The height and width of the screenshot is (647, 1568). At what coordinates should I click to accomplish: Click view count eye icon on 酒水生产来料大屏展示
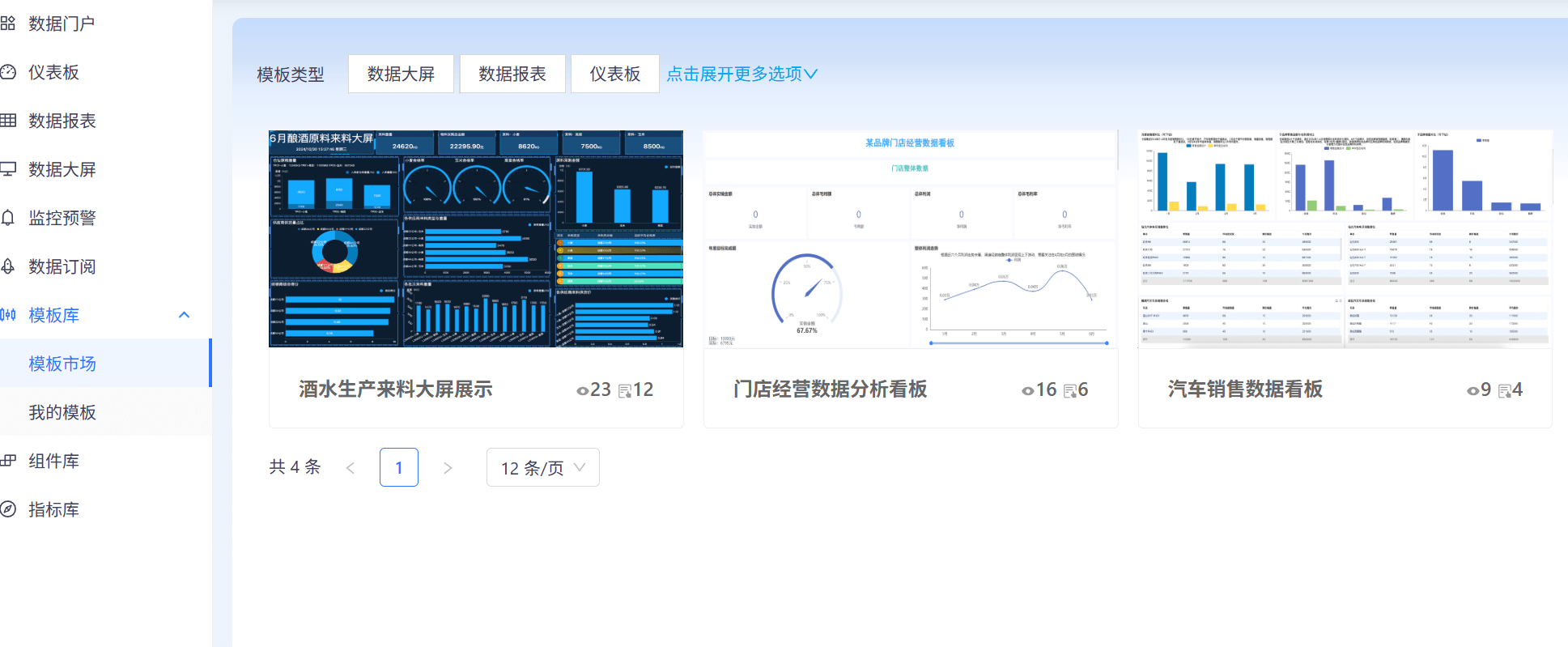[x=582, y=391]
